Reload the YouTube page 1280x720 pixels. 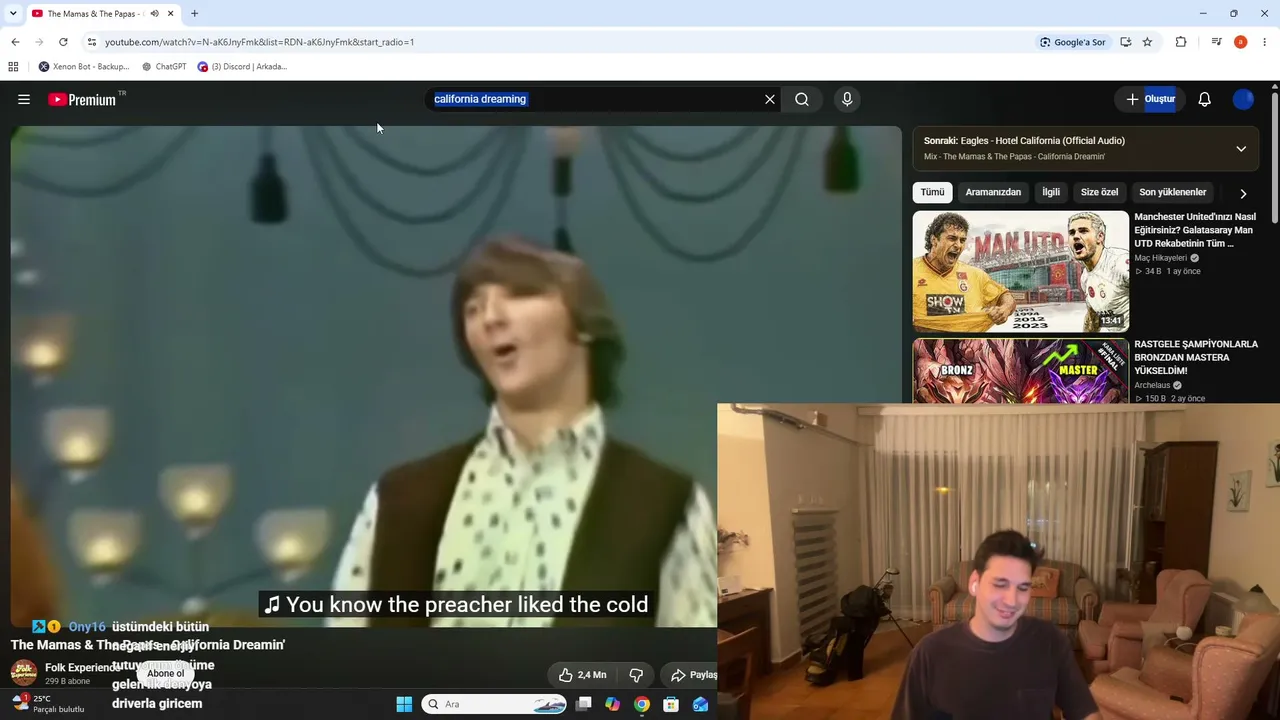(63, 42)
